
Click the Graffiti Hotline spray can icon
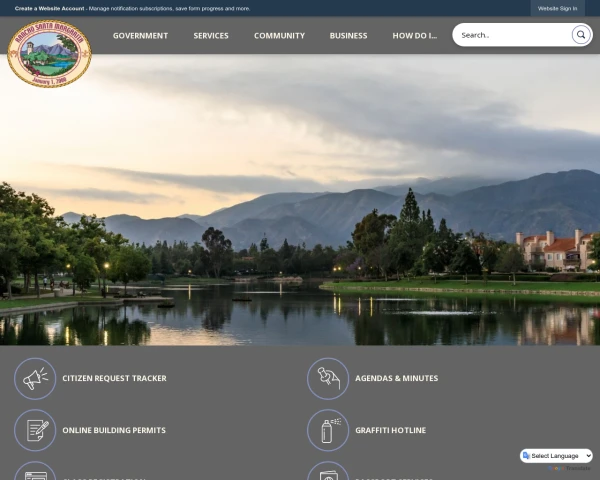click(x=328, y=430)
